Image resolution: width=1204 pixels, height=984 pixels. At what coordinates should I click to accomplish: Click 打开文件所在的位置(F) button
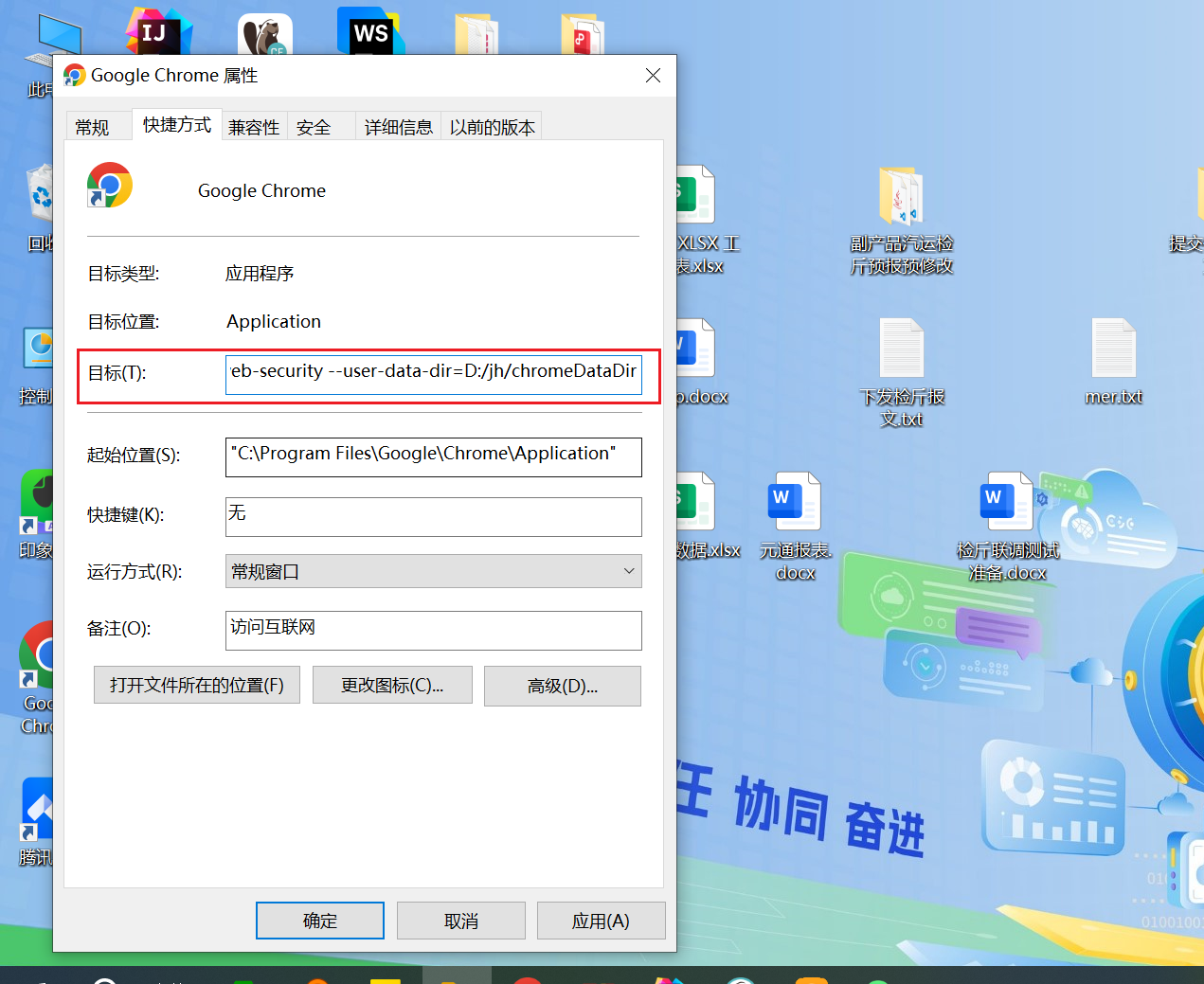[x=197, y=685]
